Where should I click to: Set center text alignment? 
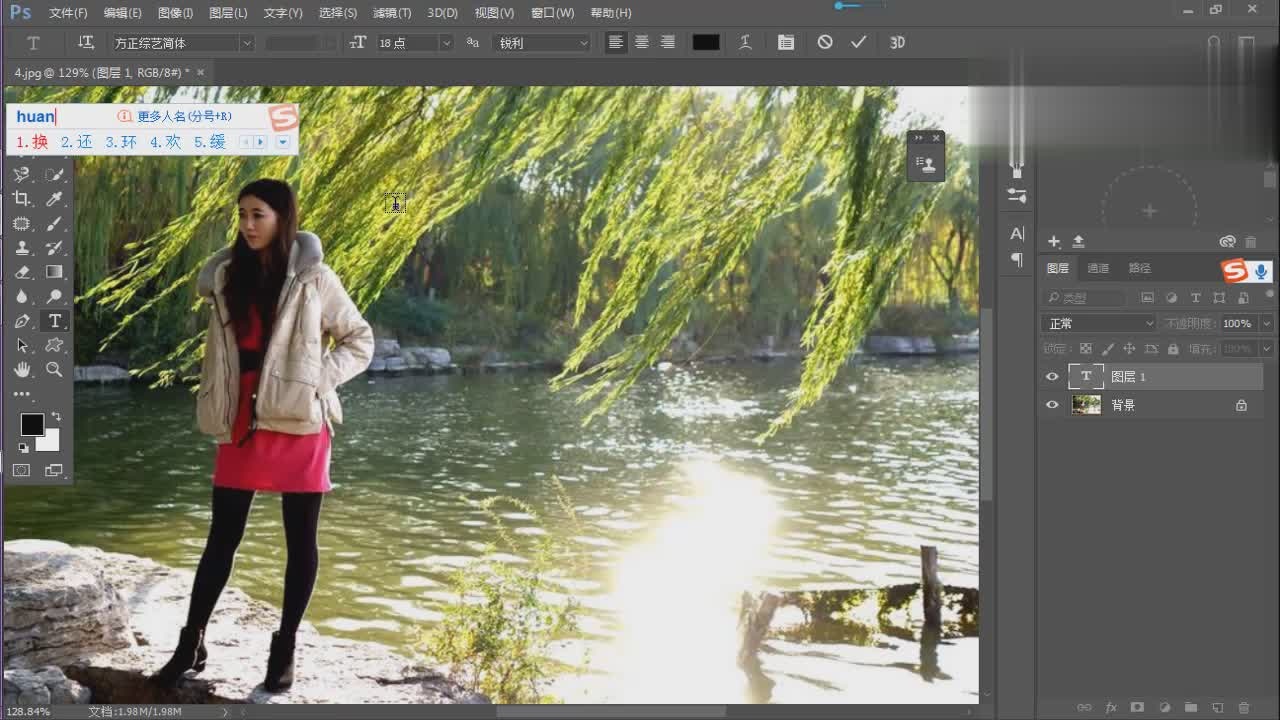click(642, 42)
